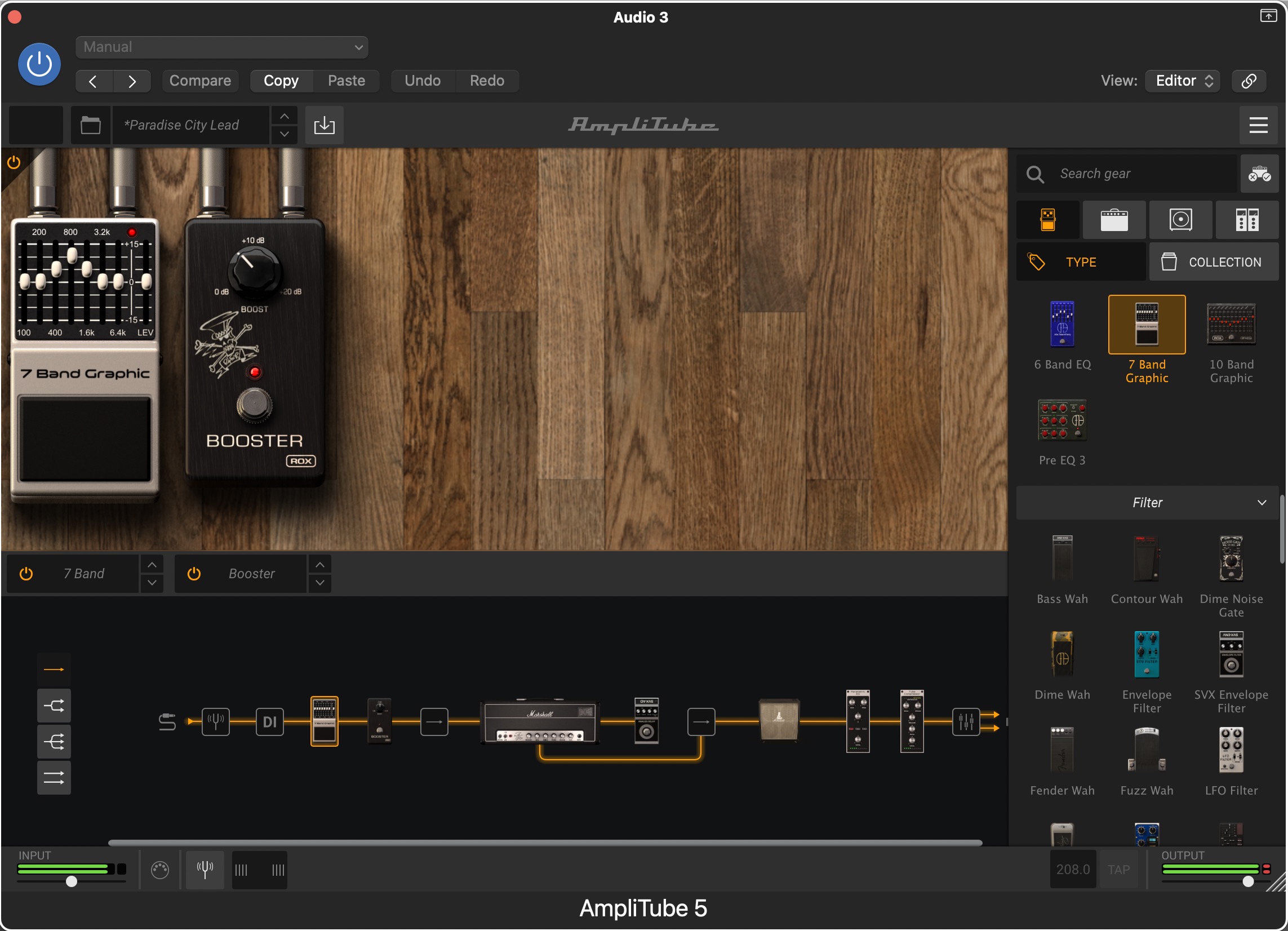Screen dimensions: 1288x931
Task: Select the Marshall amp in signal chain
Action: pyautogui.click(x=540, y=722)
